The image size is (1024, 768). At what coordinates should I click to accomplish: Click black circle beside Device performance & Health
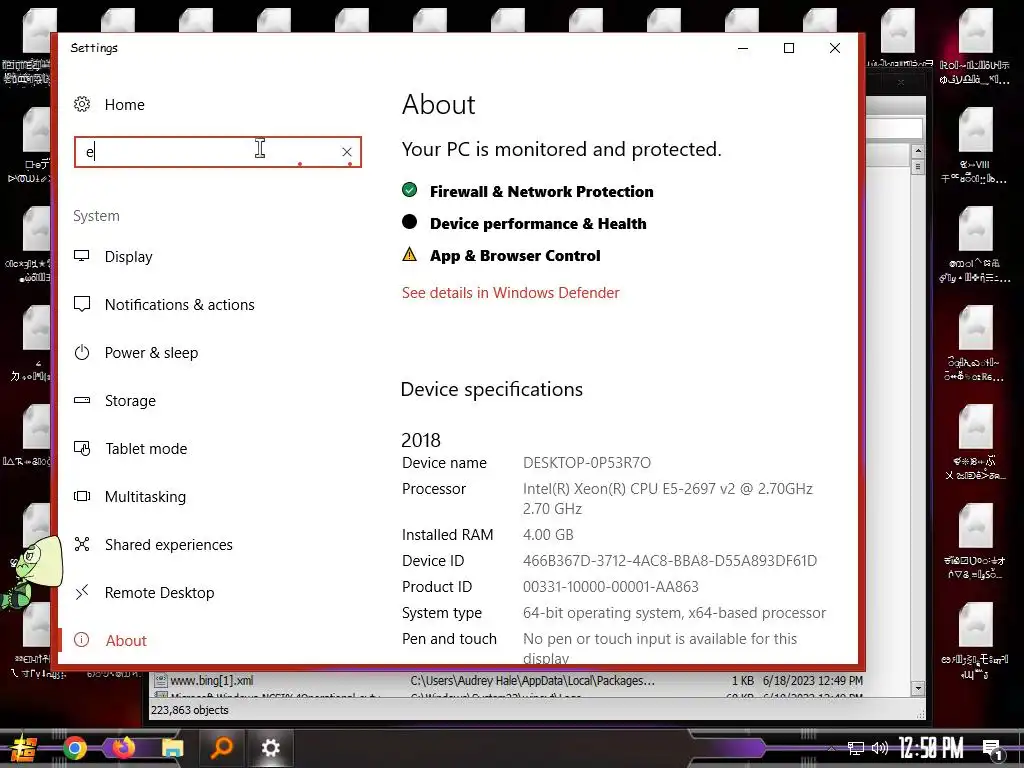[409, 222]
